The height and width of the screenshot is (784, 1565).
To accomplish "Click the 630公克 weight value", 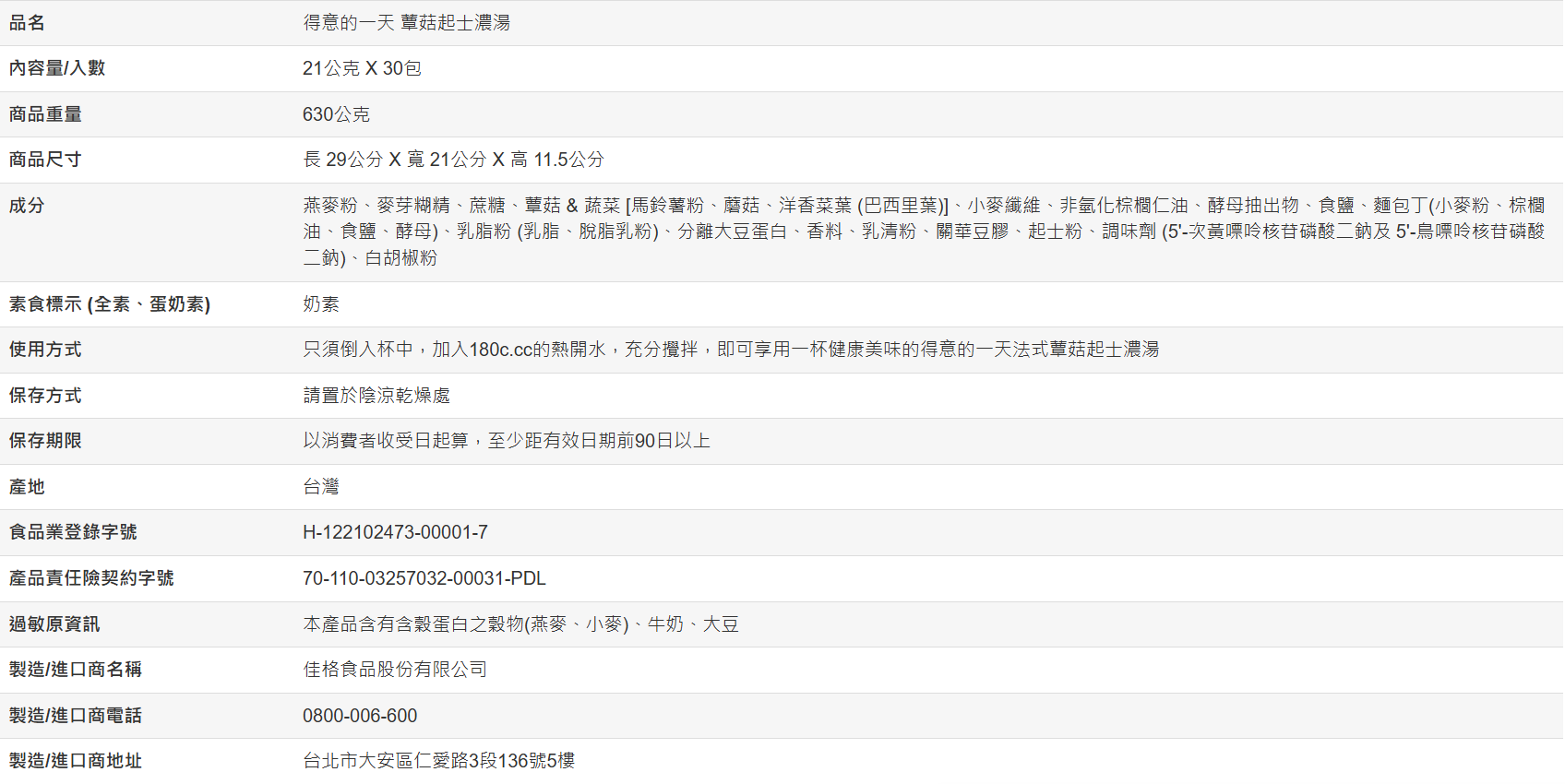I will tap(336, 114).
